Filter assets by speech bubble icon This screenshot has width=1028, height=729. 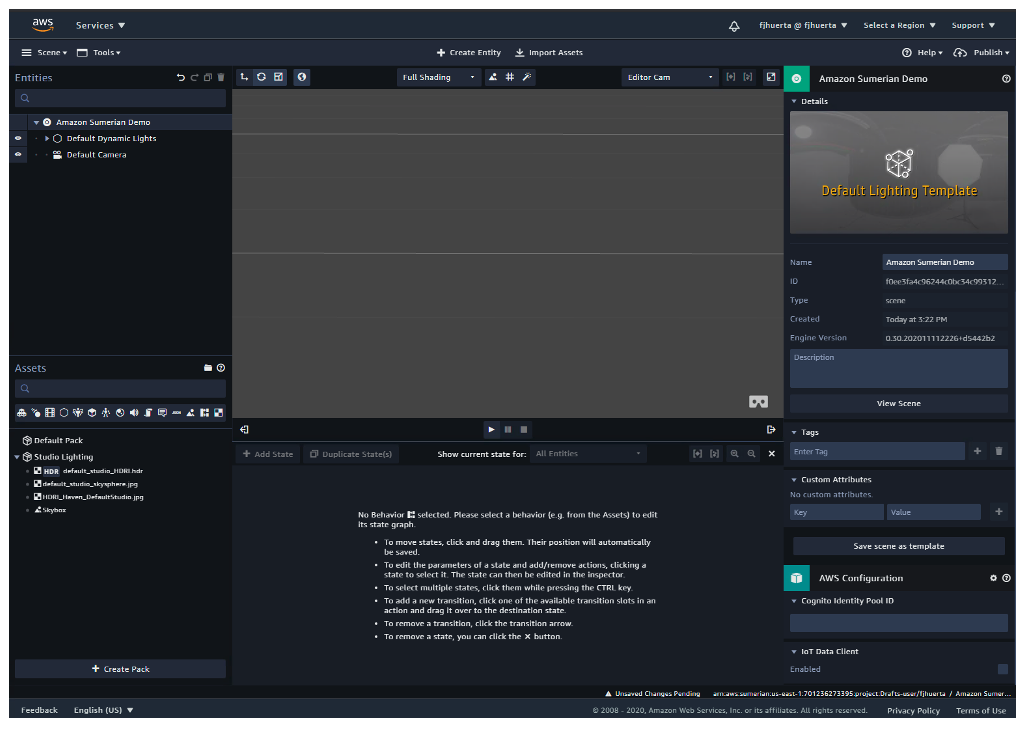162,412
